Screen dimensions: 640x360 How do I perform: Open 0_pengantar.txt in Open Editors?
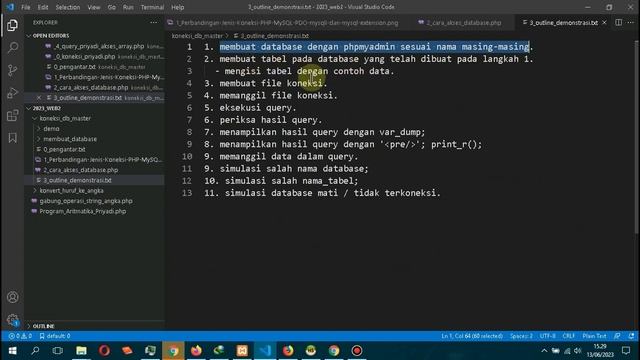pos(75,67)
